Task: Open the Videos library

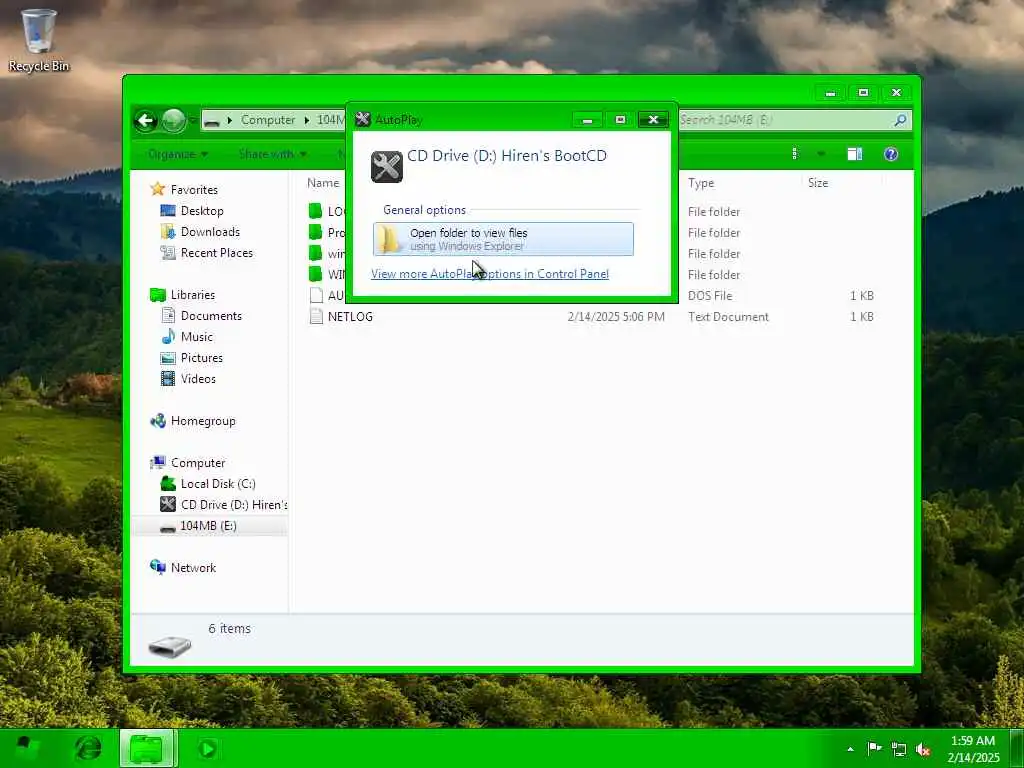Action: click(x=198, y=379)
